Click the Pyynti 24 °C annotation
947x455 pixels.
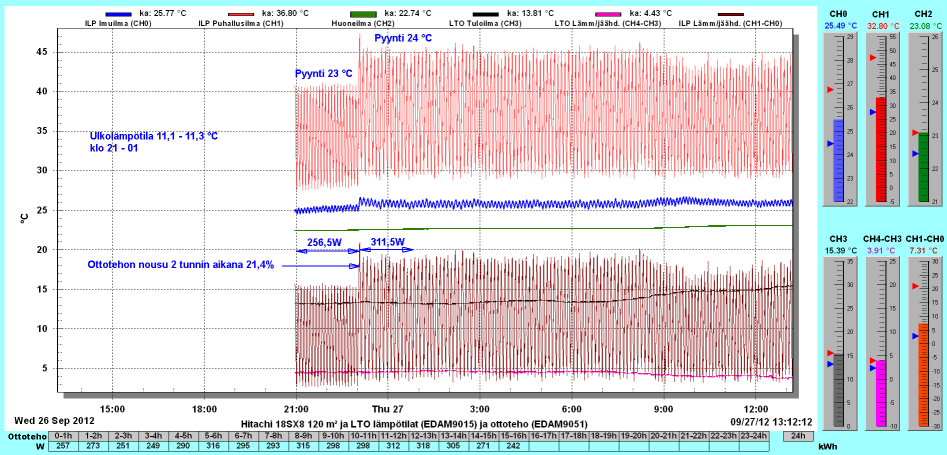click(x=403, y=38)
